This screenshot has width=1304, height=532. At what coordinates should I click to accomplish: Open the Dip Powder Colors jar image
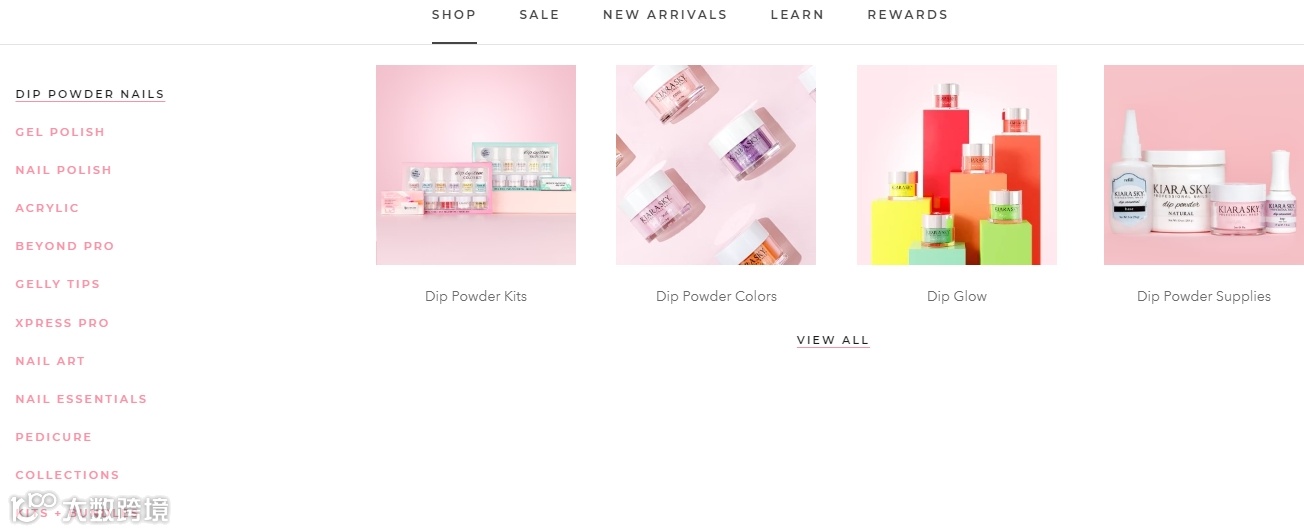click(x=716, y=165)
